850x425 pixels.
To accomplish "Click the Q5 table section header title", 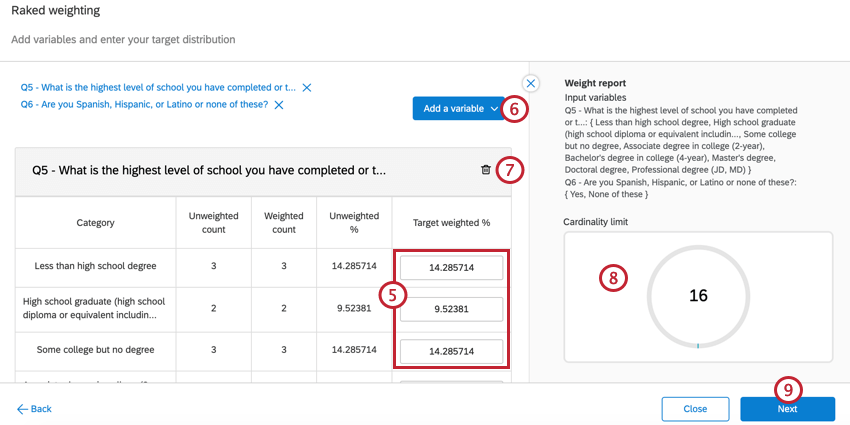I will (209, 171).
